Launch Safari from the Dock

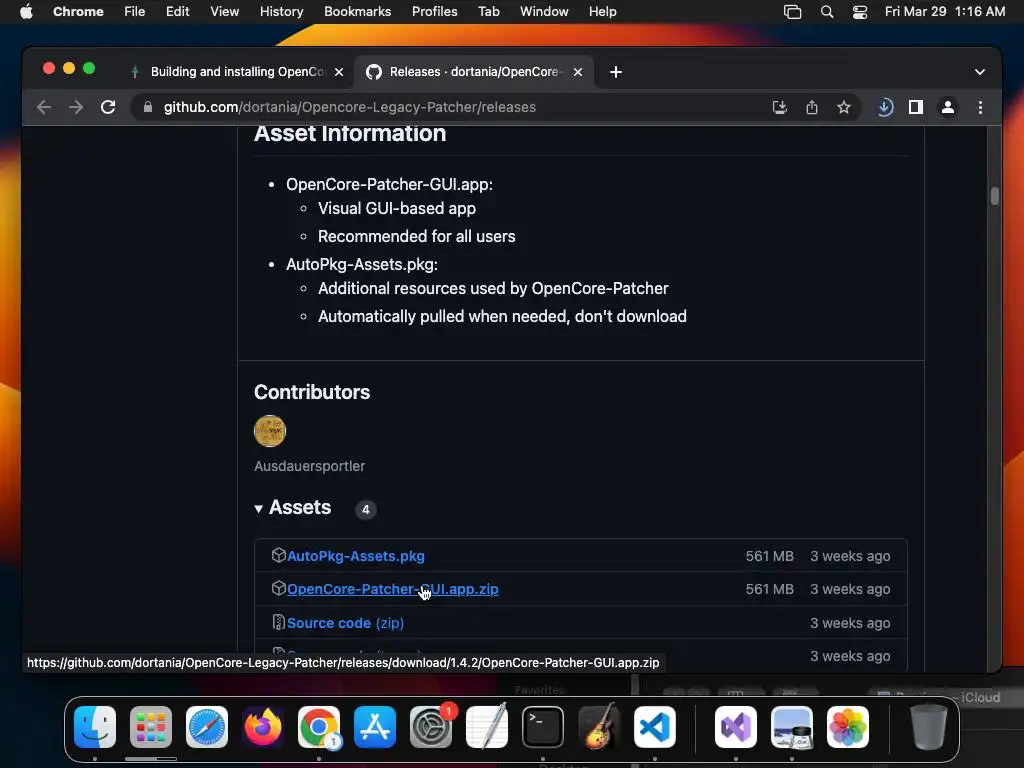207,727
